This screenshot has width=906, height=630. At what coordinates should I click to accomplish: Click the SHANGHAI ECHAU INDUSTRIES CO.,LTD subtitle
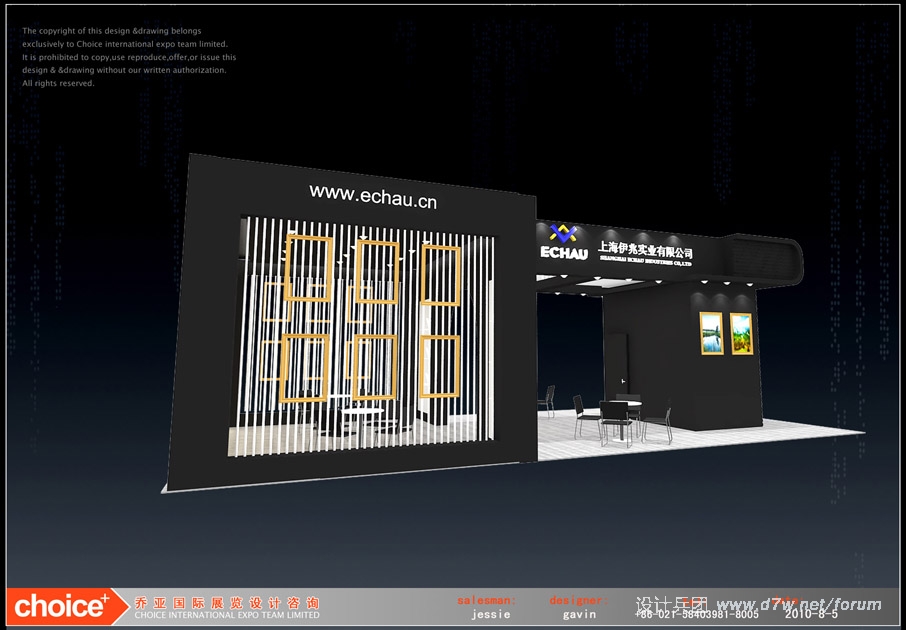[645, 261]
